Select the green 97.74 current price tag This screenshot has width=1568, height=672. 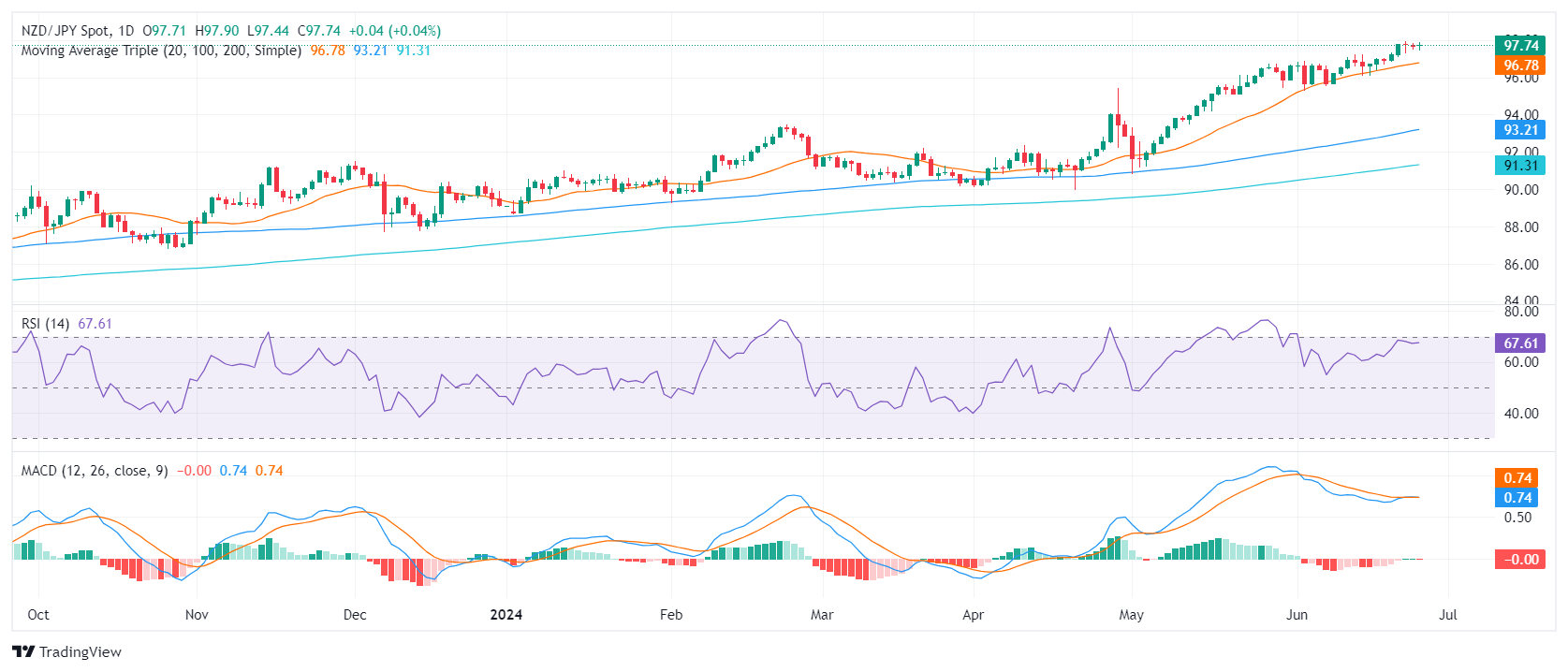(x=1520, y=45)
